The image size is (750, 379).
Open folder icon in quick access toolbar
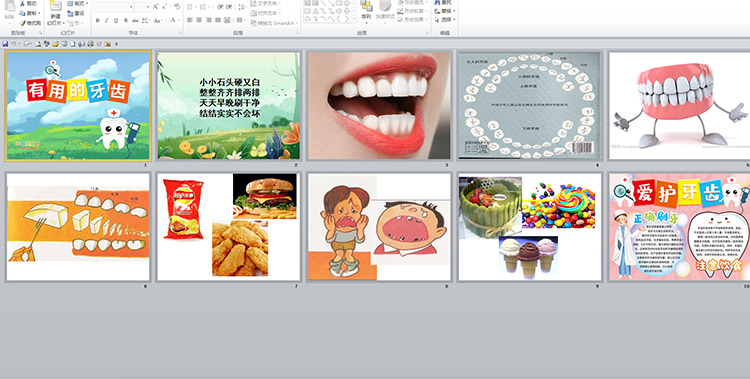(x=55, y=44)
